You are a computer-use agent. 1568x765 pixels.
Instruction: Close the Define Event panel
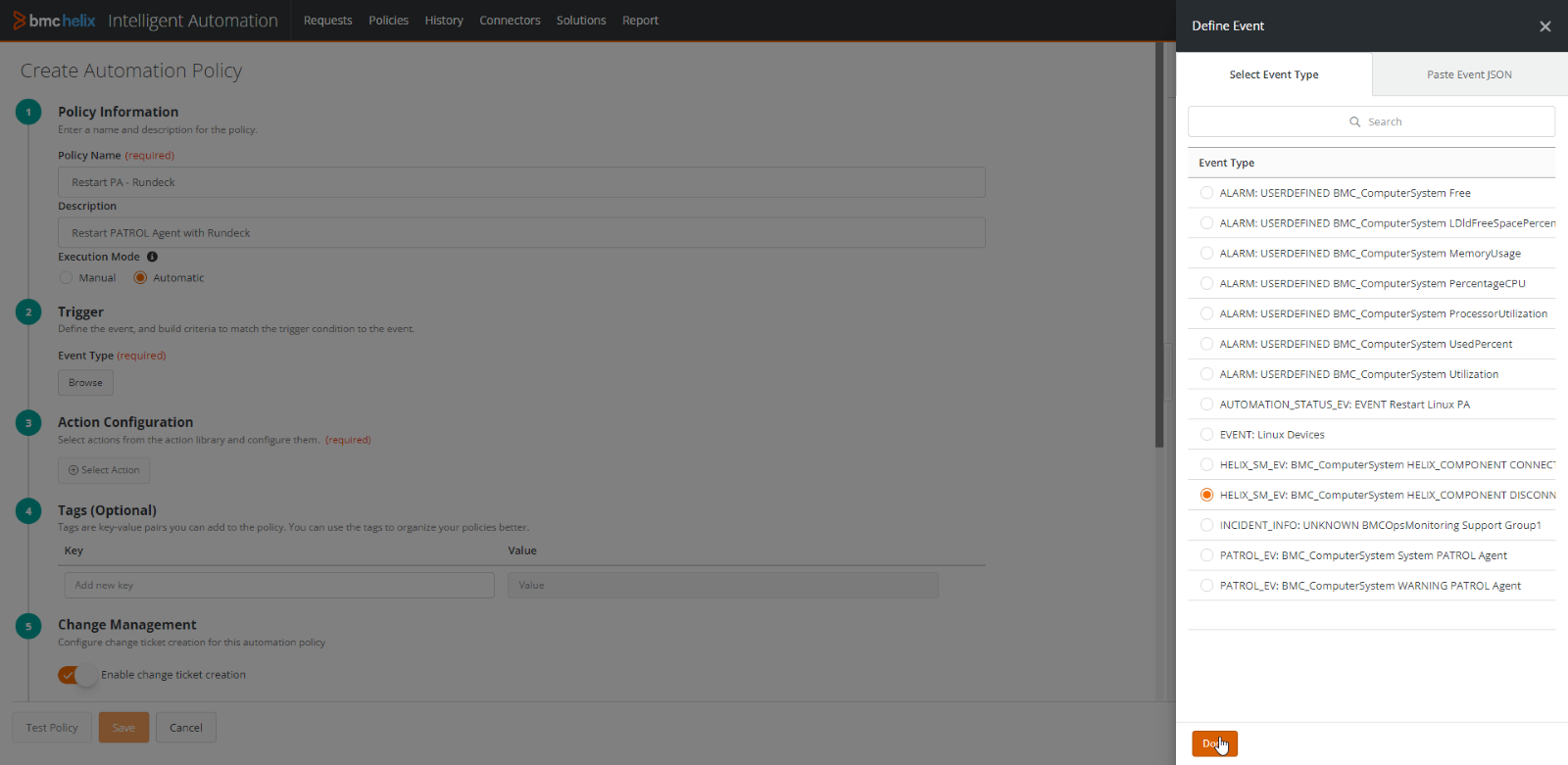click(x=1544, y=26)
